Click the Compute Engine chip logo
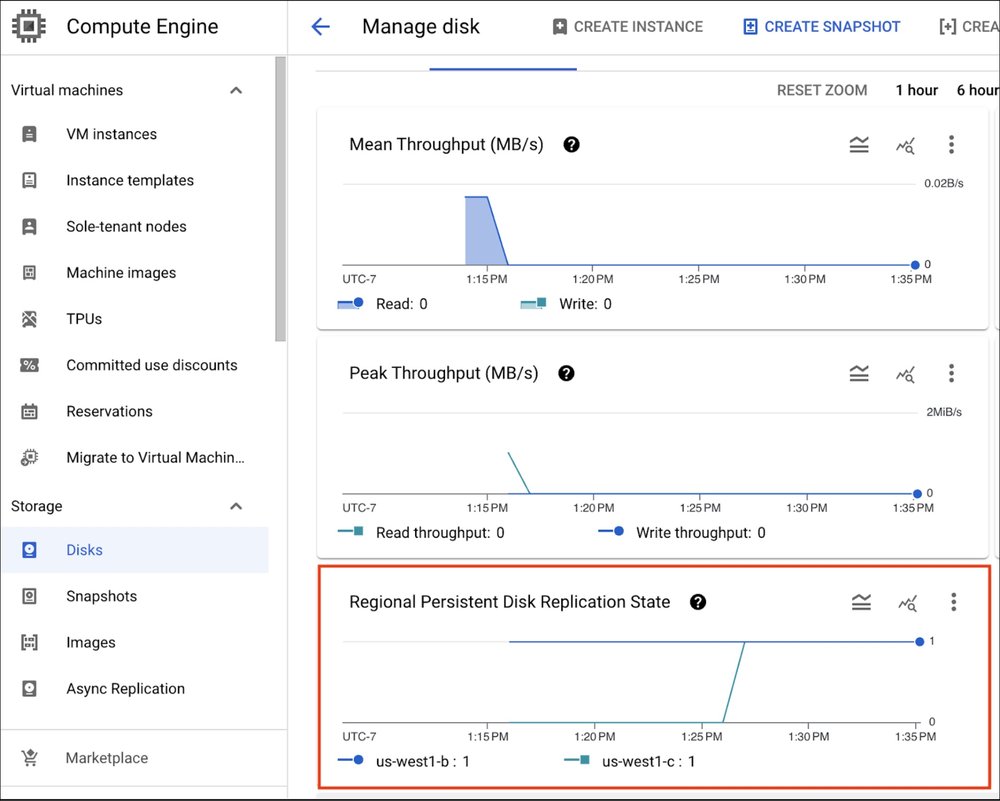This screenshot has width=1000, height=801. pyautogui.click(x=29, y=26)
